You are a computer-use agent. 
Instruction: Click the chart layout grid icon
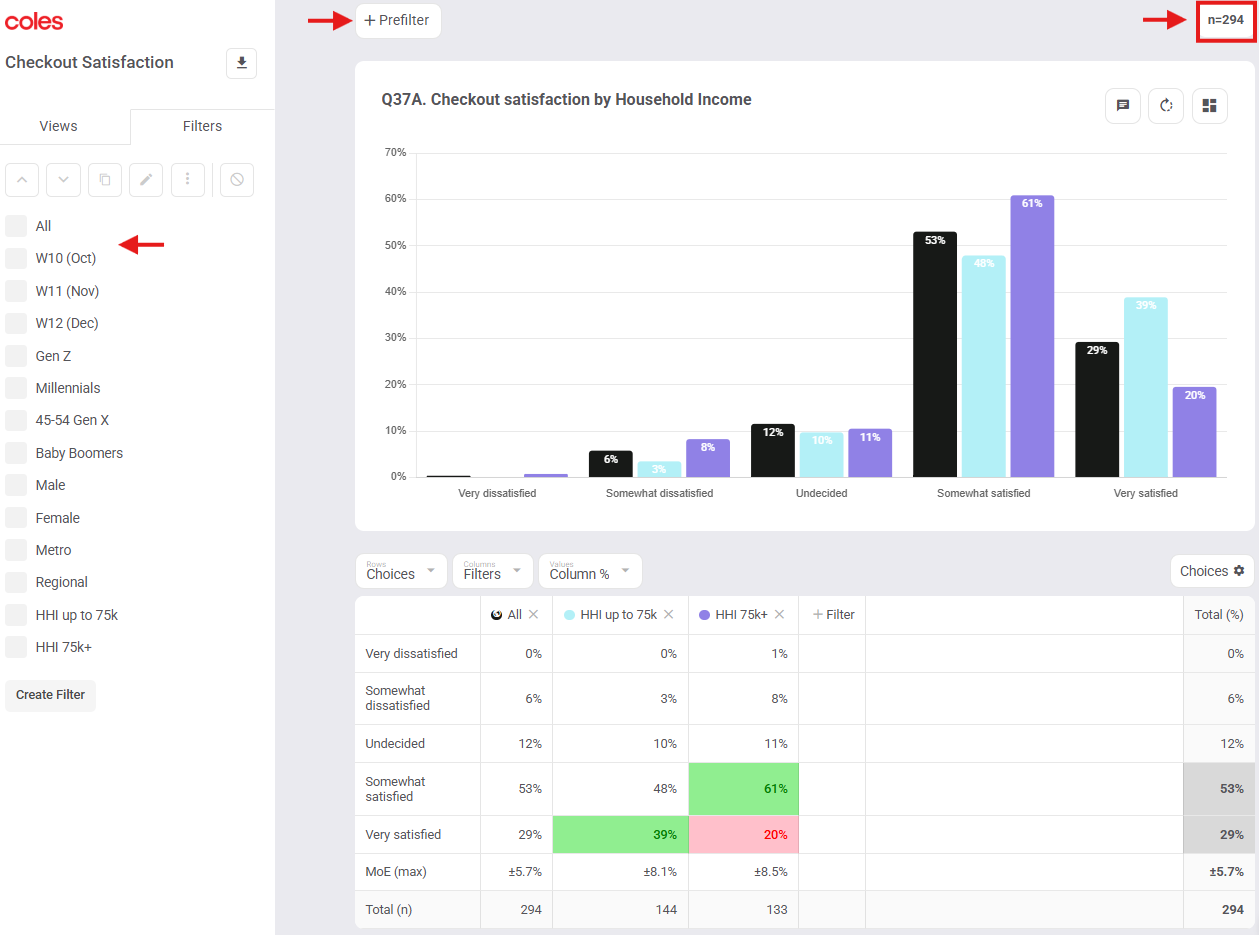tap(1210, 106)
